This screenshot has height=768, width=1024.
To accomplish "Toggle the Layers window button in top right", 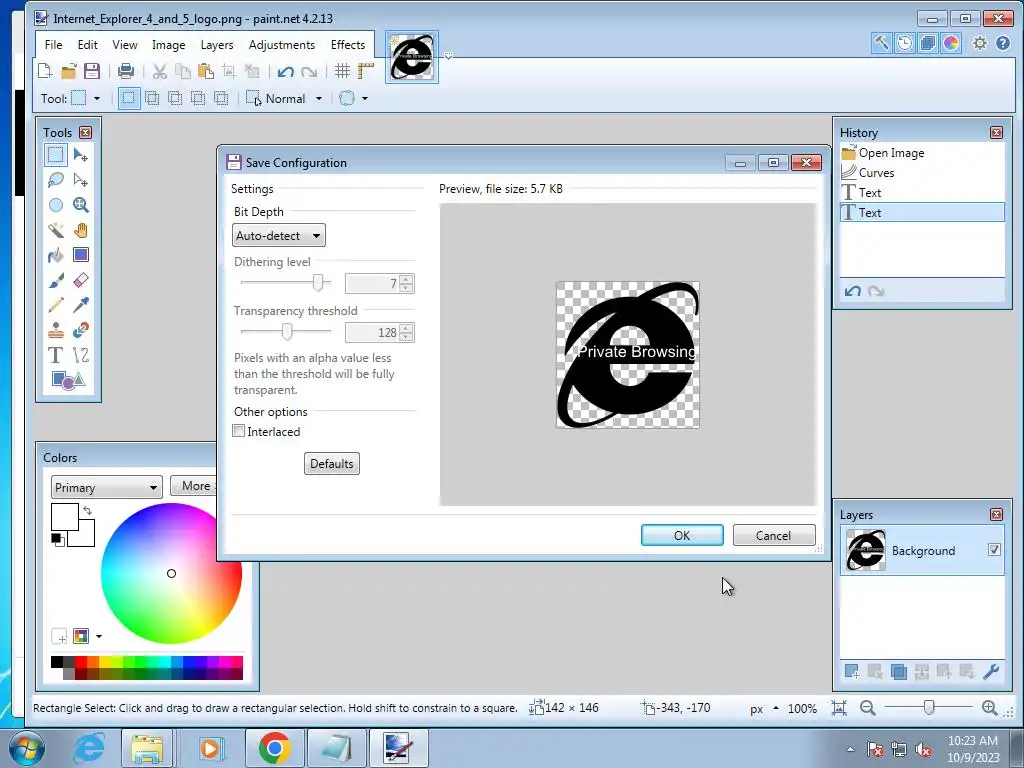I will pos(928,43).
